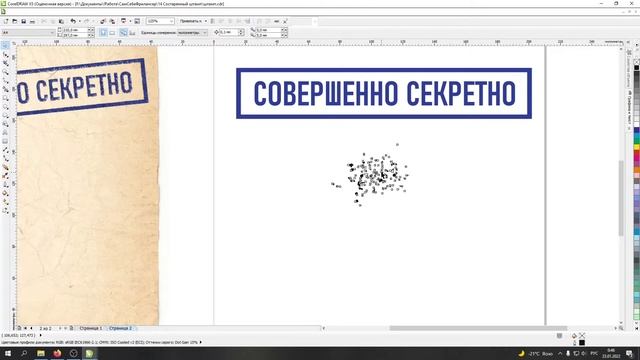Switch to the 'Страница 2' page tab

(121, 328)
